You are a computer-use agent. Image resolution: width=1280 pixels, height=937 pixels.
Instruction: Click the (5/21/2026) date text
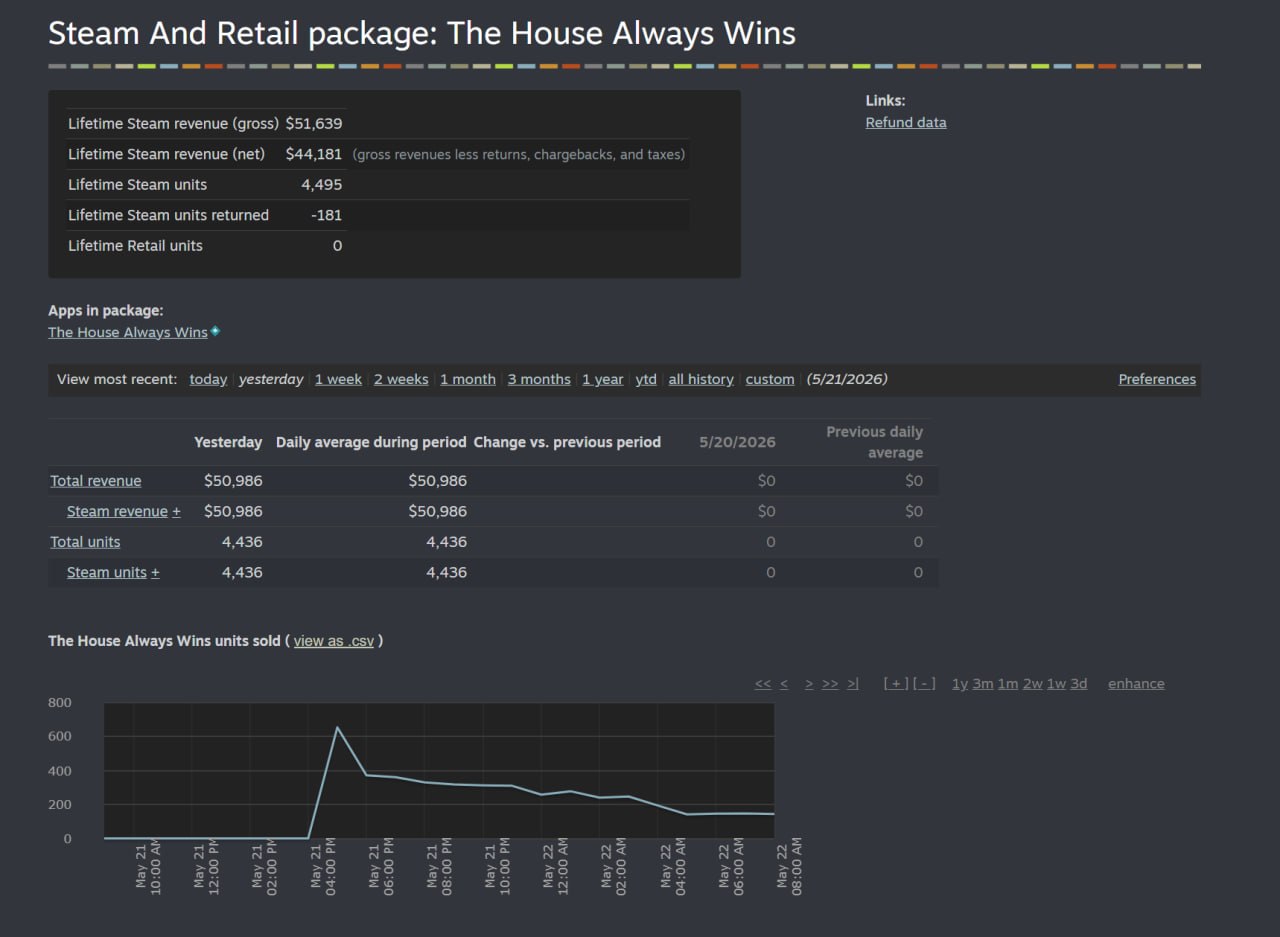pos(847,379)
